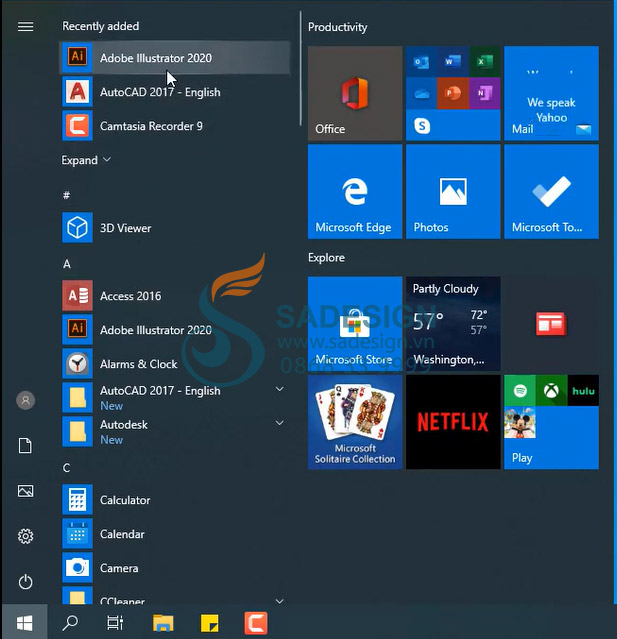The height and width of the screenshot is (639, 617).
Task: Open Alarms & Clock app
Action: point(138,364)
